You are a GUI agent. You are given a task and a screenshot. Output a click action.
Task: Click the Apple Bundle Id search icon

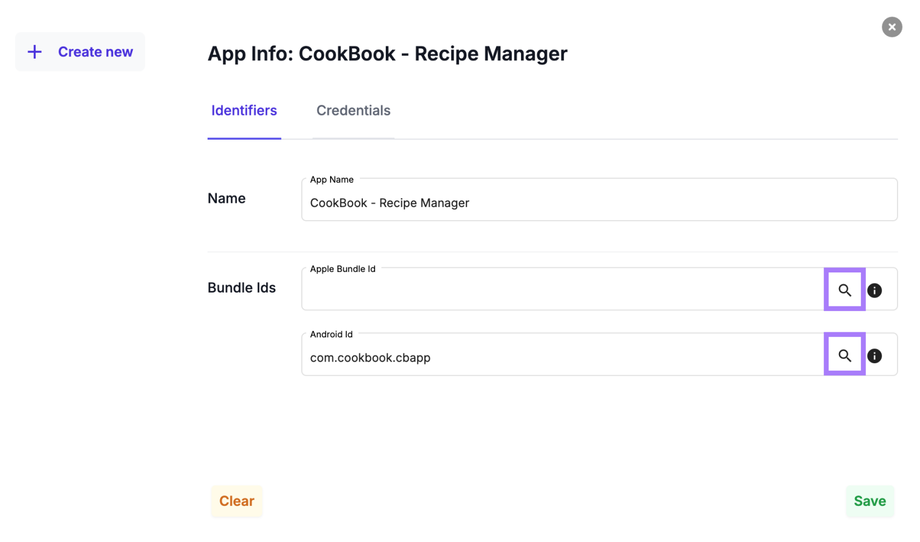[845, 290]
